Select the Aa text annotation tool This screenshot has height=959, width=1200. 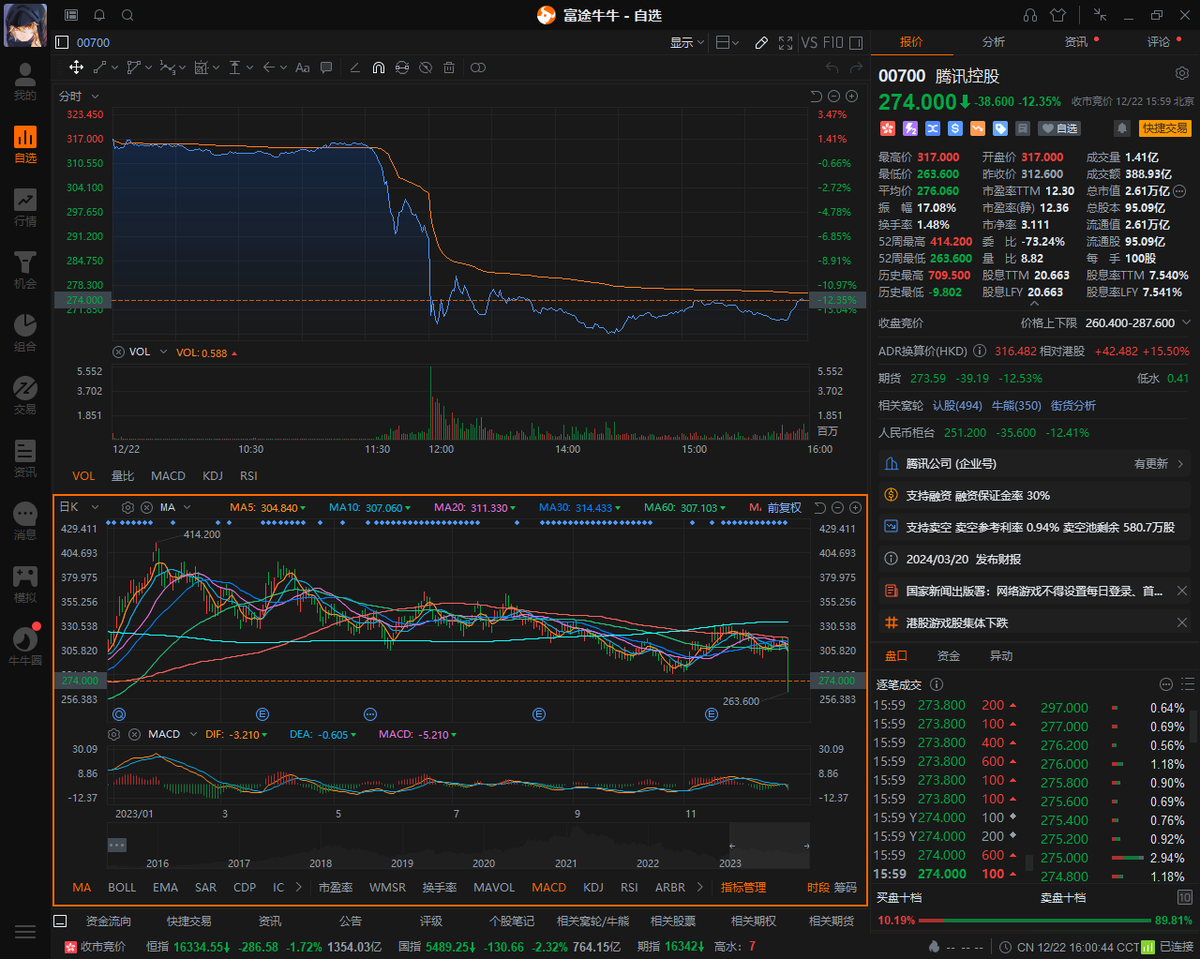coord(300,67)
